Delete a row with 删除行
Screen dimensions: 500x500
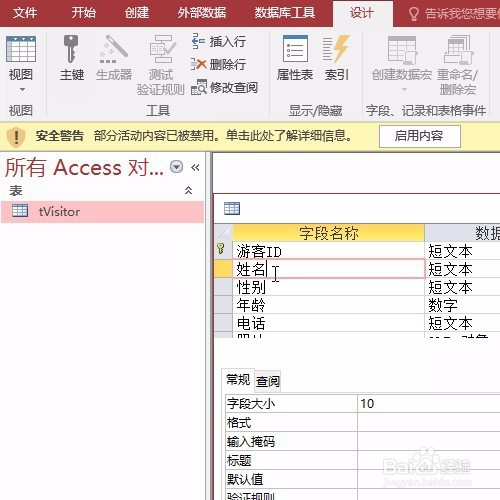click(x=219, y=64)
